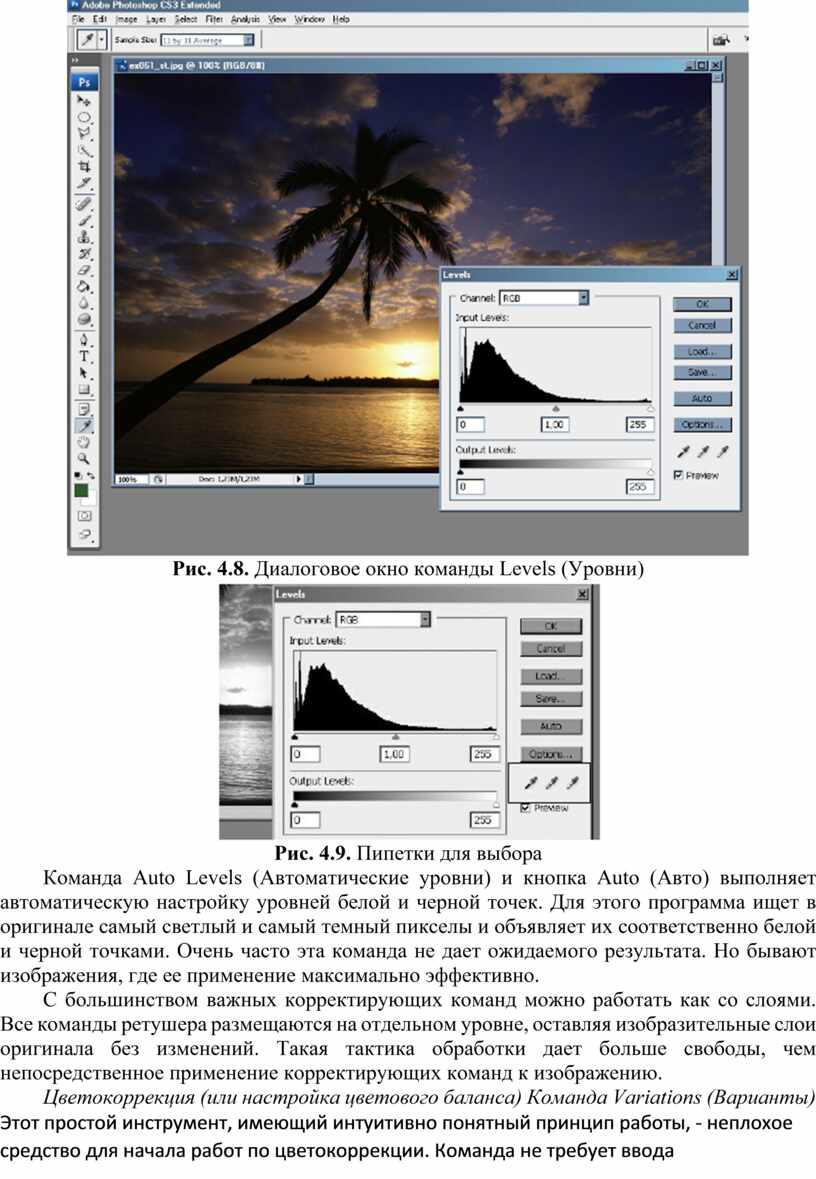Select the Type tool
Screen dimensions: 816x1179
pyautogui.click(x=83, y=356)
